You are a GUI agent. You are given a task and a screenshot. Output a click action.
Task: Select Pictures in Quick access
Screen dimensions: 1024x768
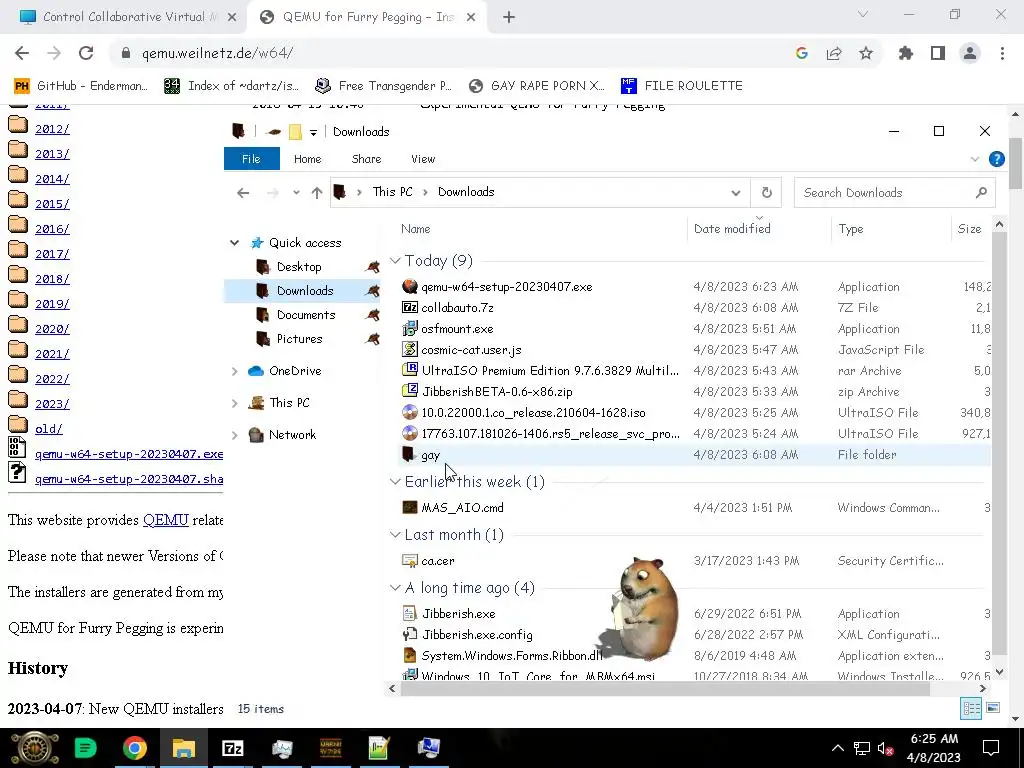tap(299, 339)
